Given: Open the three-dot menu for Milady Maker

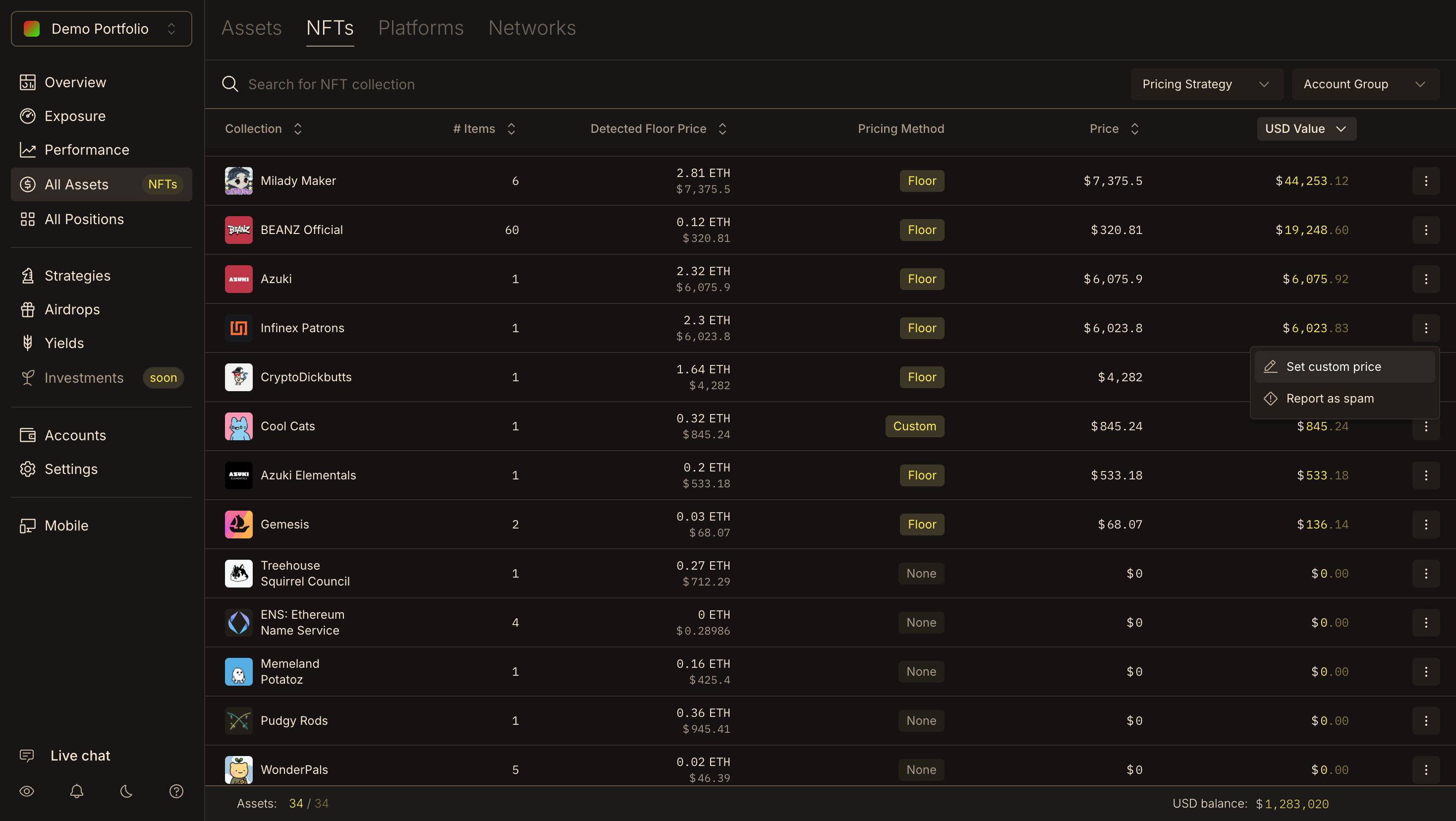Looking at the screenshot, I should 1425,181.
